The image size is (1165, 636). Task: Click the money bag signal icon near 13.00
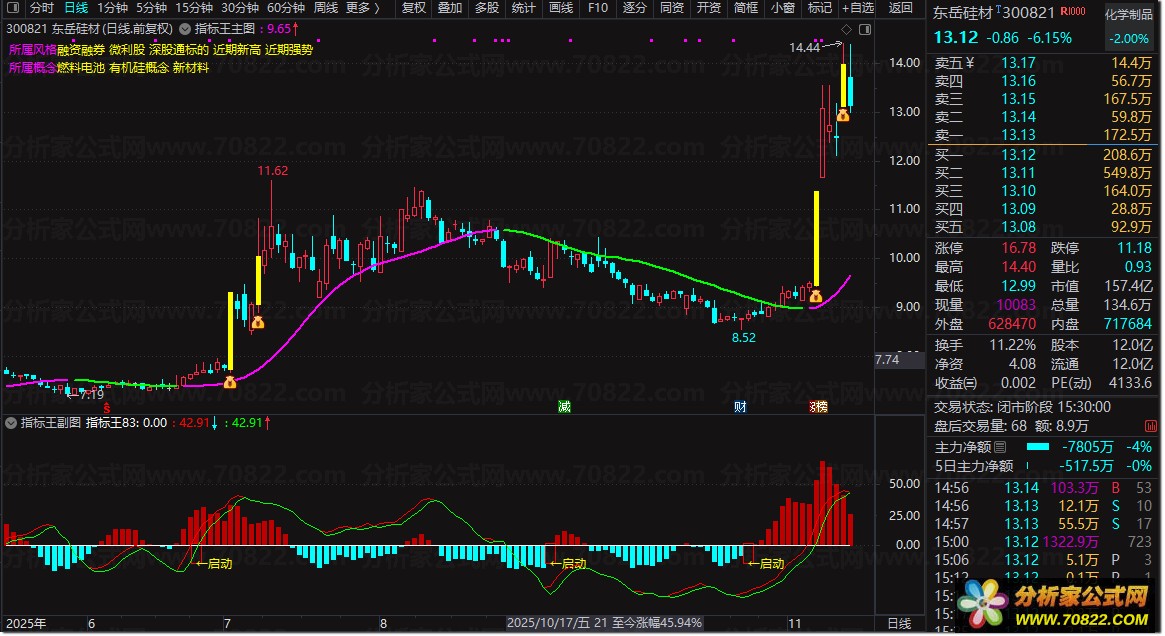pyautogui.click(x=843, y=114)
